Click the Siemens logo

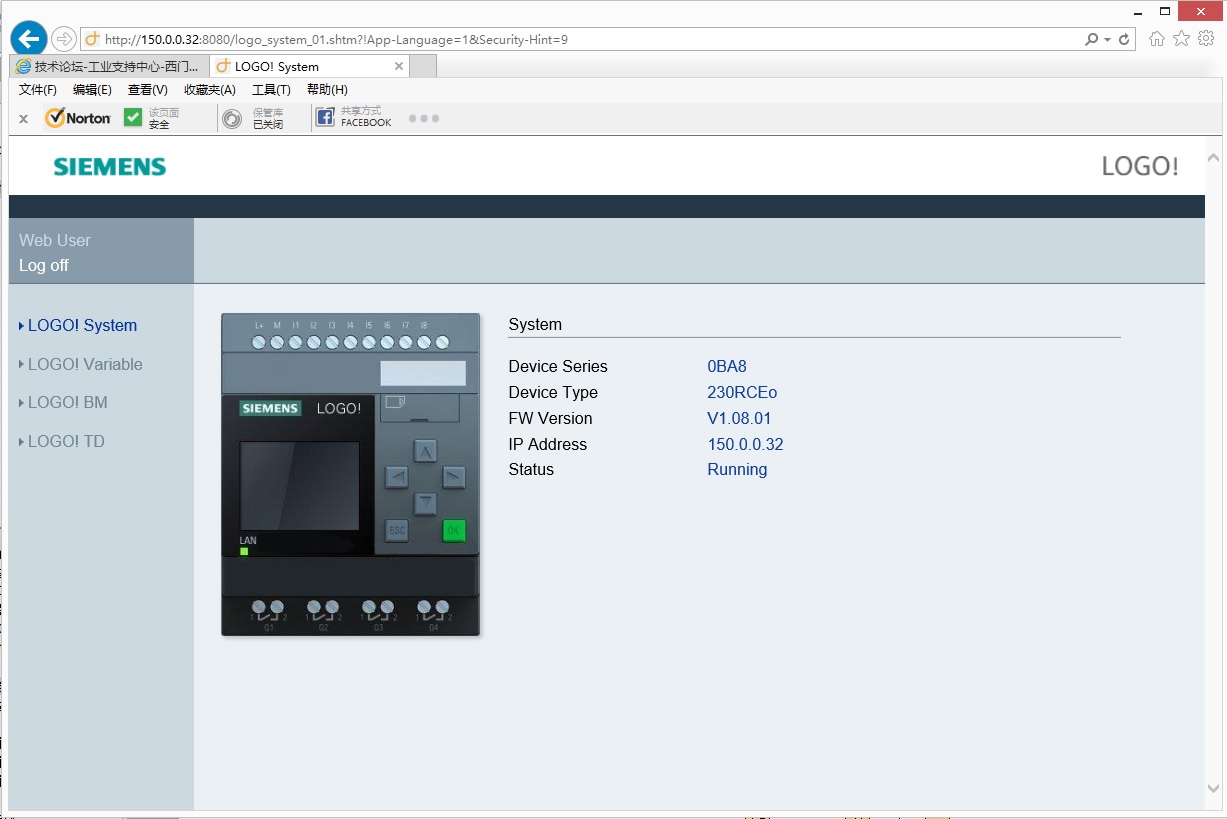point(110,167)
